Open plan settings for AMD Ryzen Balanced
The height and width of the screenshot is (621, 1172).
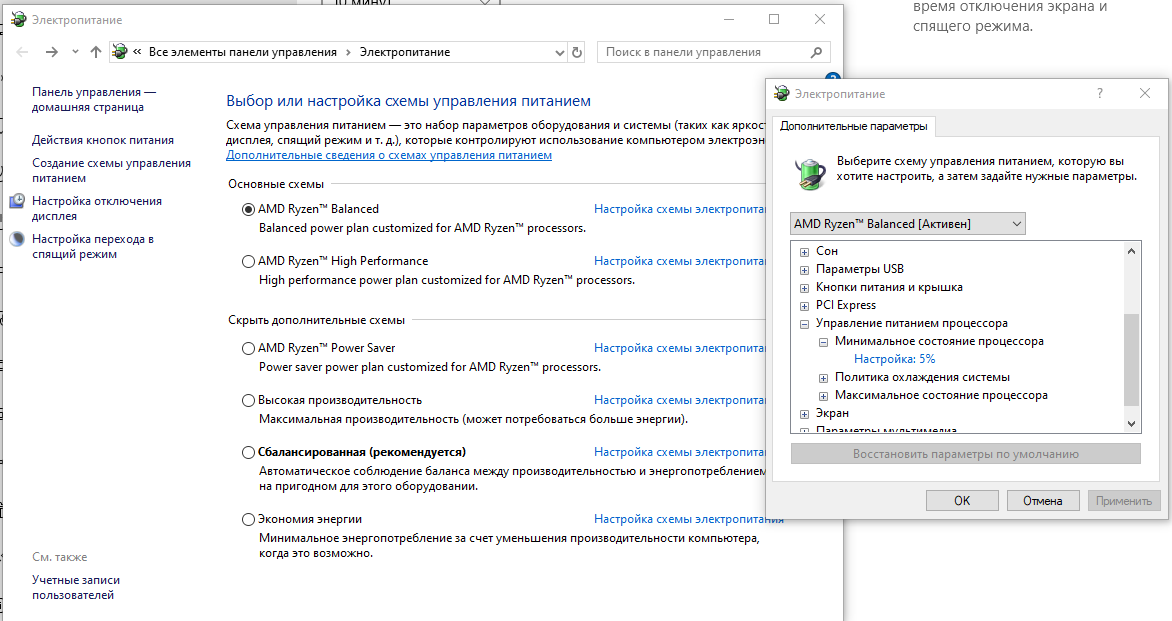[x=679, y=209]
